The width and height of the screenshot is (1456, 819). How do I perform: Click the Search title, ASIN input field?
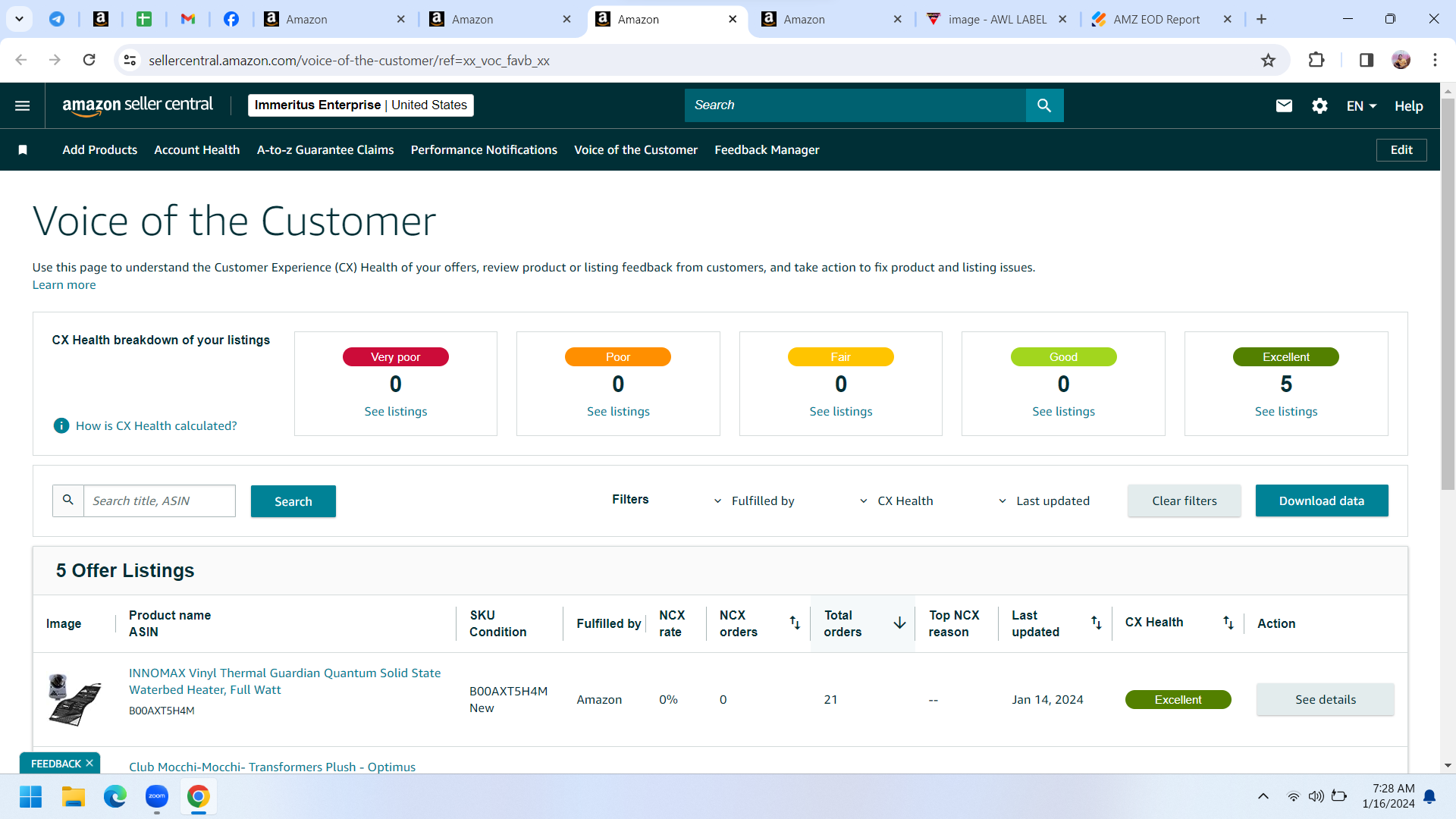[x=159, y=501]
